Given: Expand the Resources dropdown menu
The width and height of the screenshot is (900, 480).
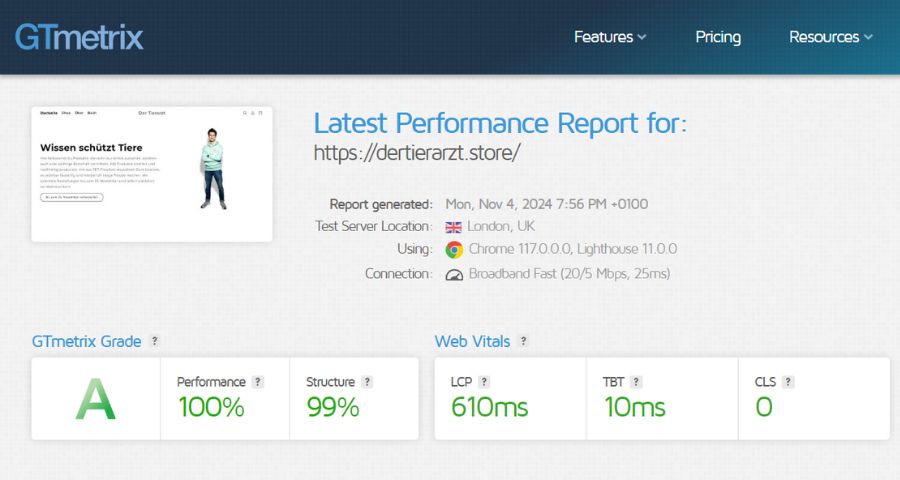Looking at the screenshot, I should click(x=830, y=37).
